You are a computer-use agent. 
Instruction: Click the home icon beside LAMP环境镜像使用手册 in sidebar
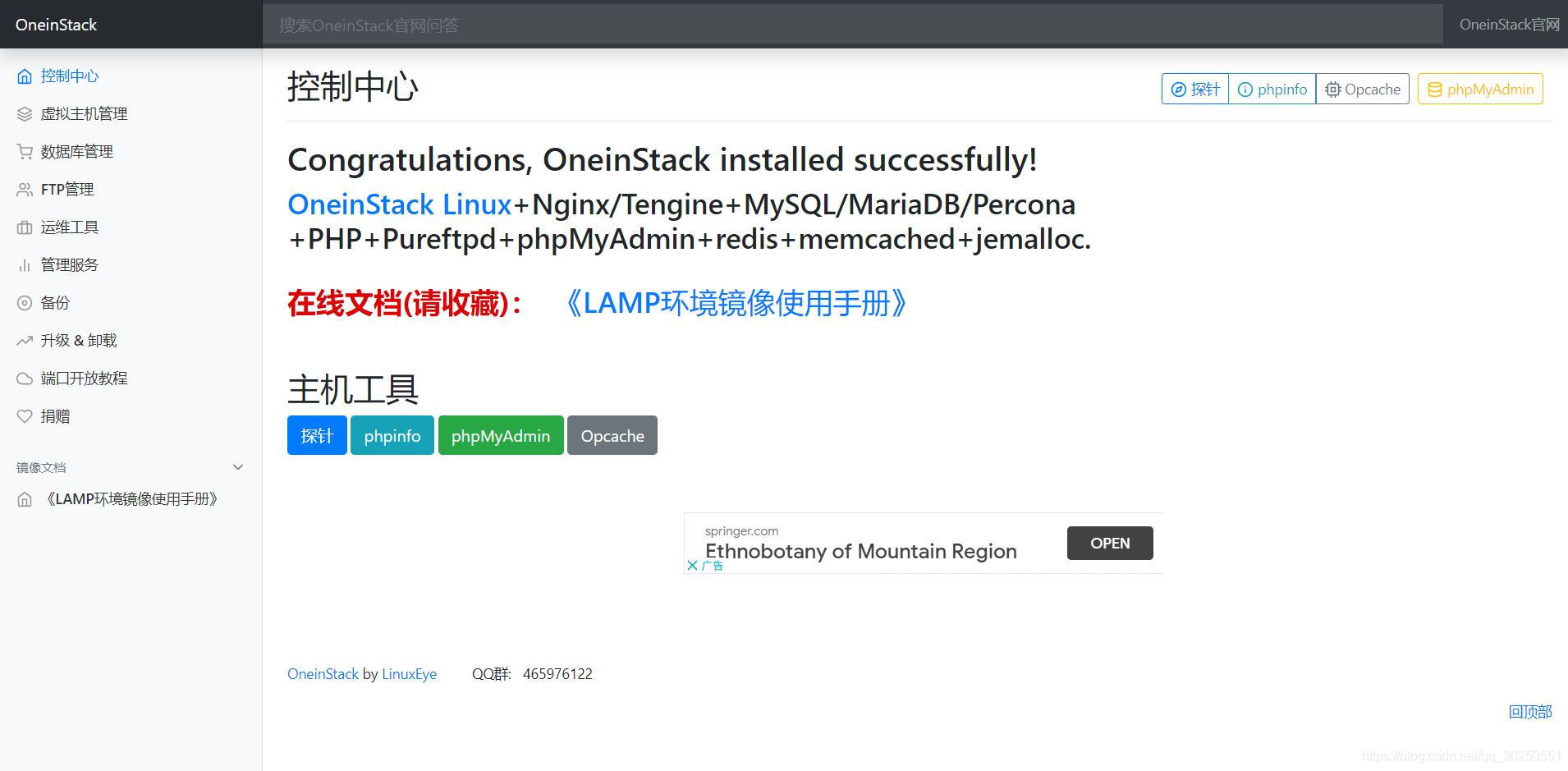[25, 499]
